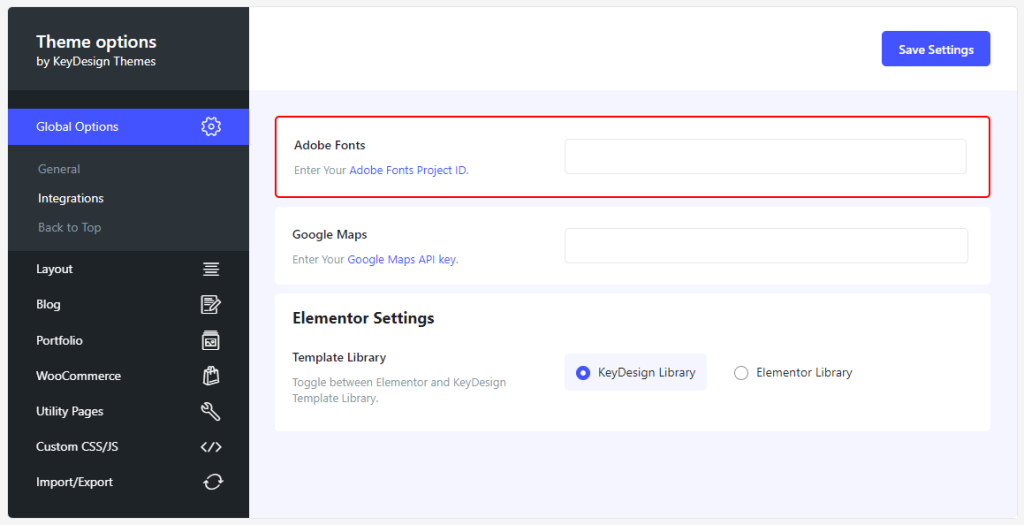Select the Elementor Library radio option
1024x525 pixels.
click(793, 372)
